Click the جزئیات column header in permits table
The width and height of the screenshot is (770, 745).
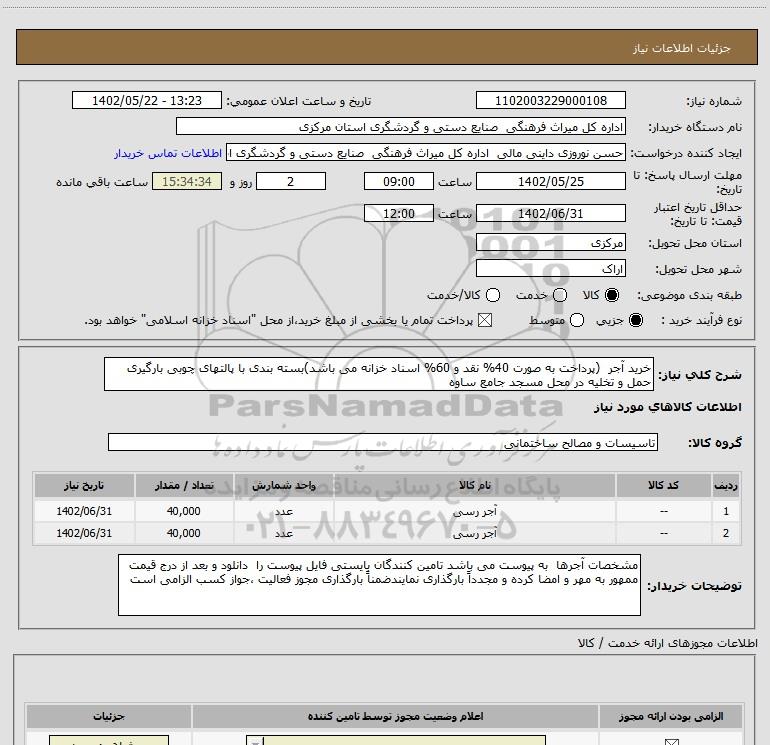(109, 717)
